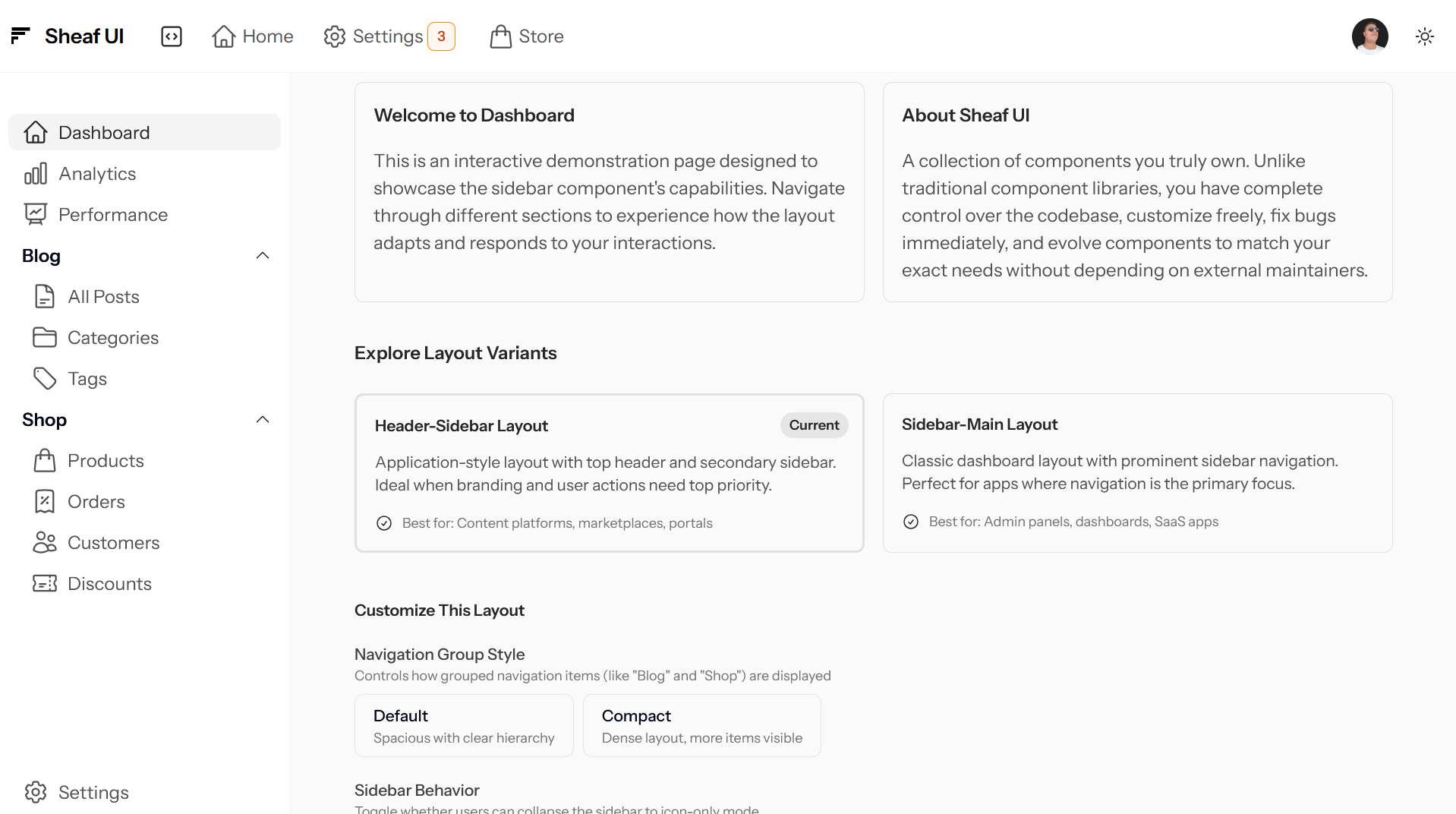Open Discounts in the sidebar
This screenshot has width=1456, height=814.
click(x=109, y=584)
